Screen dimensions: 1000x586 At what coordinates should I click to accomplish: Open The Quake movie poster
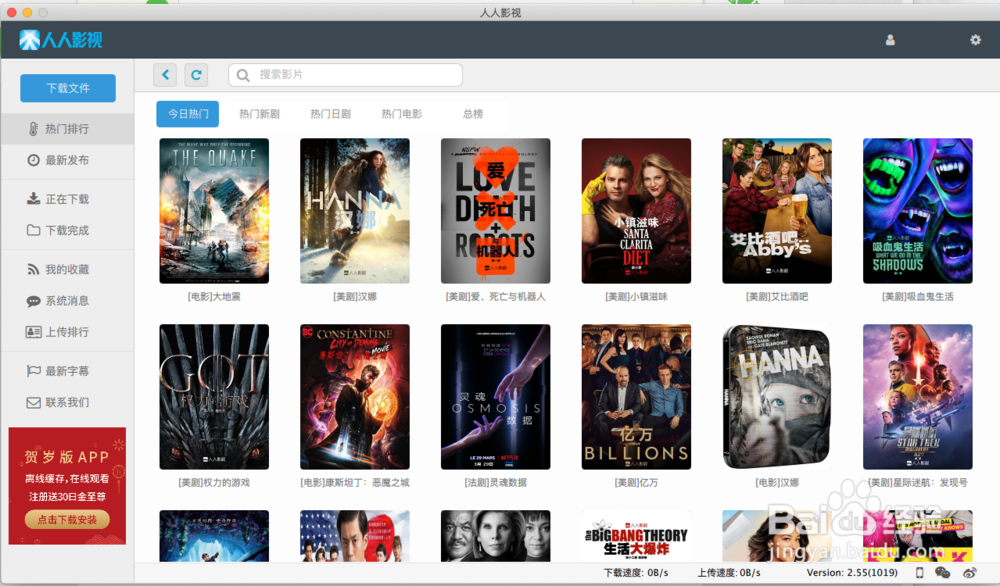[x=214, y=211]
